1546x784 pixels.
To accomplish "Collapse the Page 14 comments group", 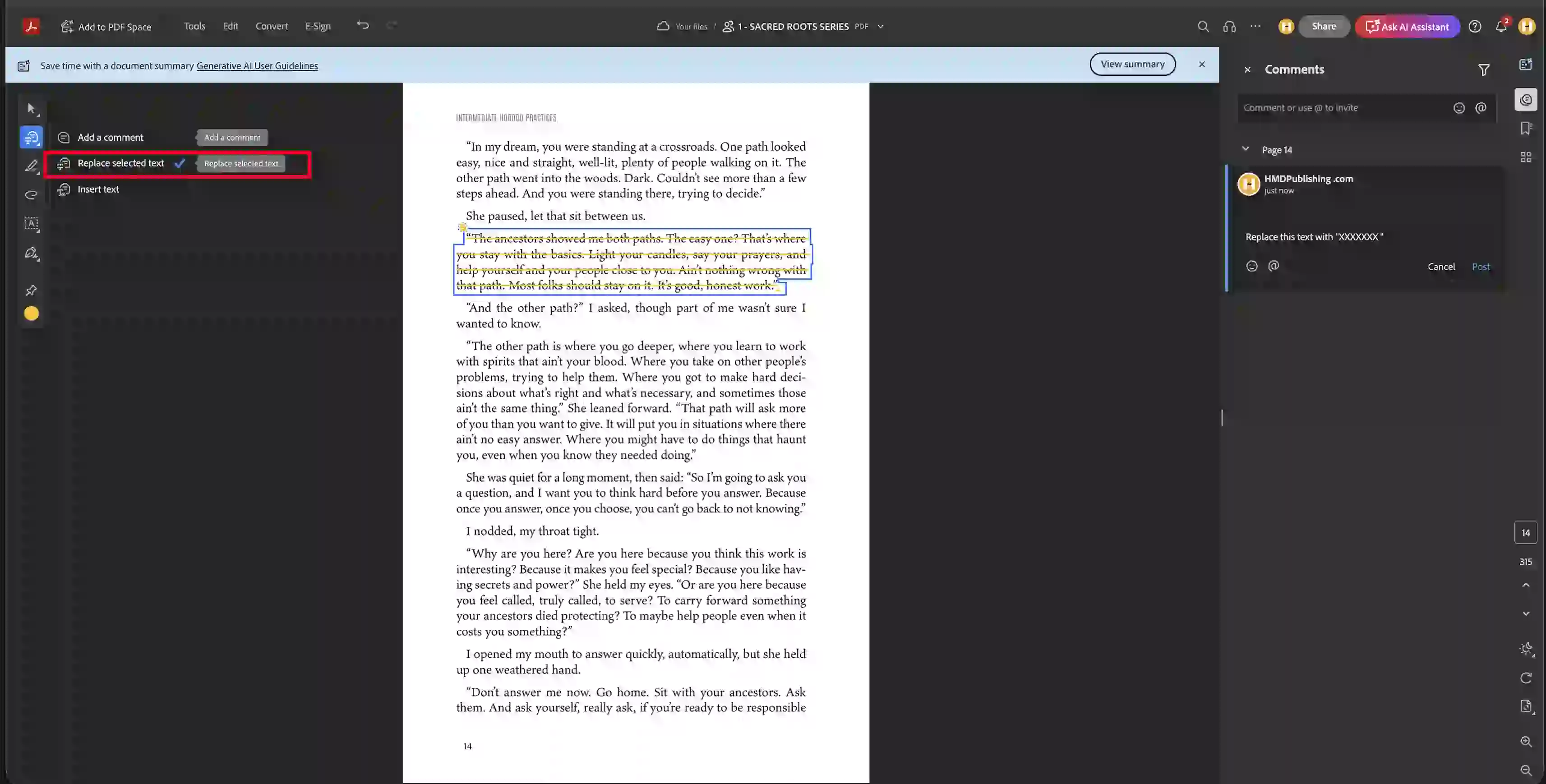I will pos(1245,149).
